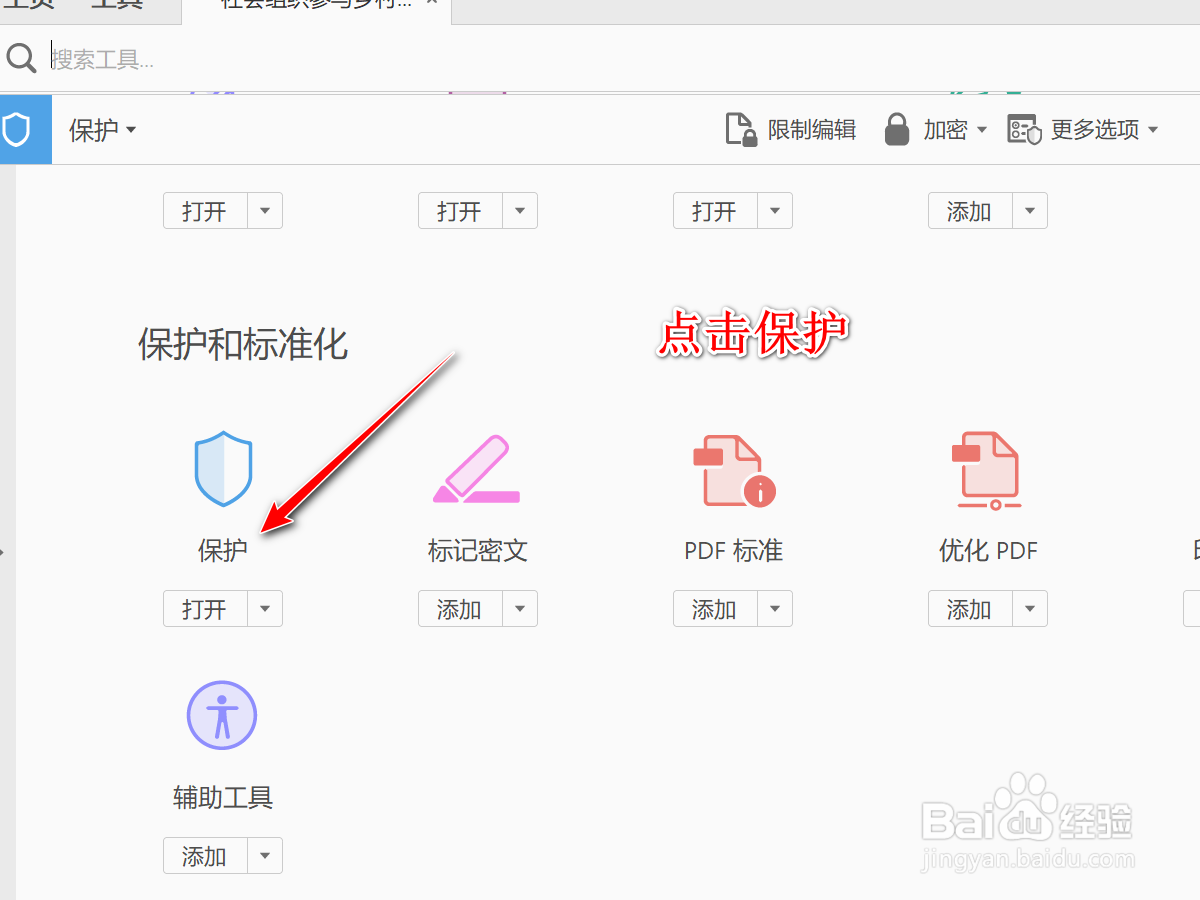Click the 标记密文 highlighter icon
The height and width of the screenshot is (900, 1200).
(x=477, y=470)
